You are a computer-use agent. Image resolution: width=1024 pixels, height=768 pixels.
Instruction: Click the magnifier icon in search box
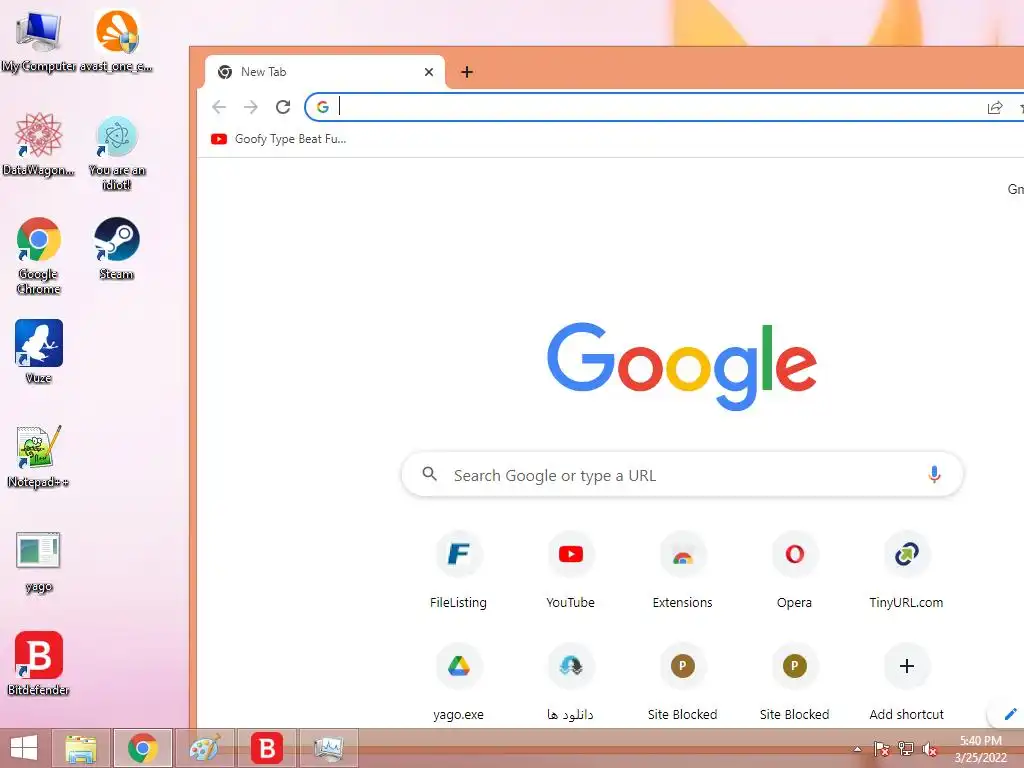coord(429,474)
